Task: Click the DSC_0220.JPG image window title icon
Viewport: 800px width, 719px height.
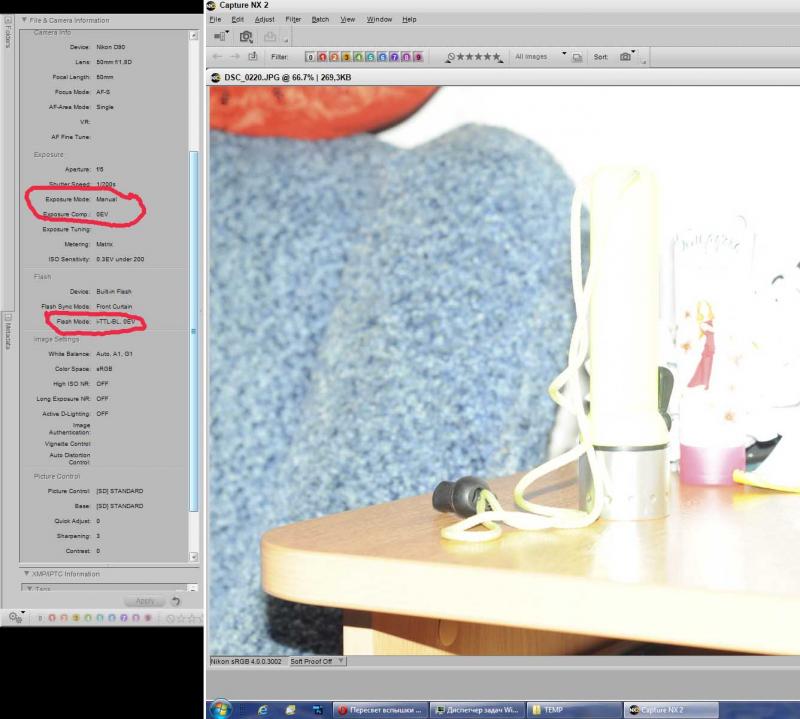Action: point(215,78)
